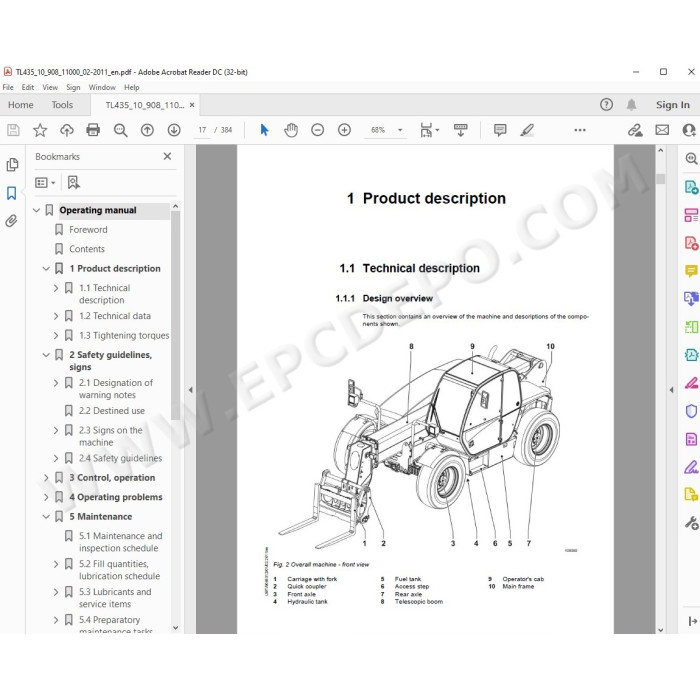The height and width of the screenshot is (700, 700).
Task: Switch to the Tools tab
Action: (62, 104)
